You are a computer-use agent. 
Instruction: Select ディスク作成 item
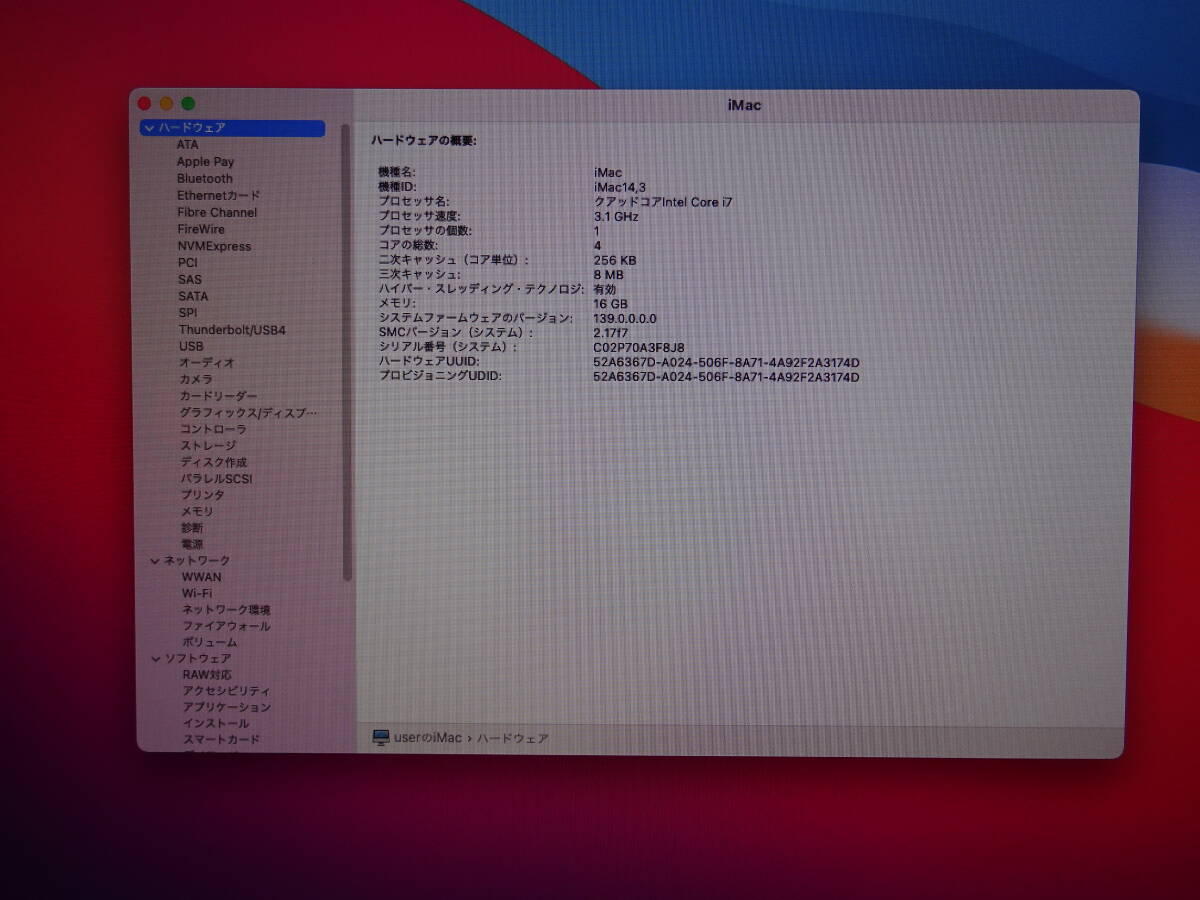click(213, 462)
